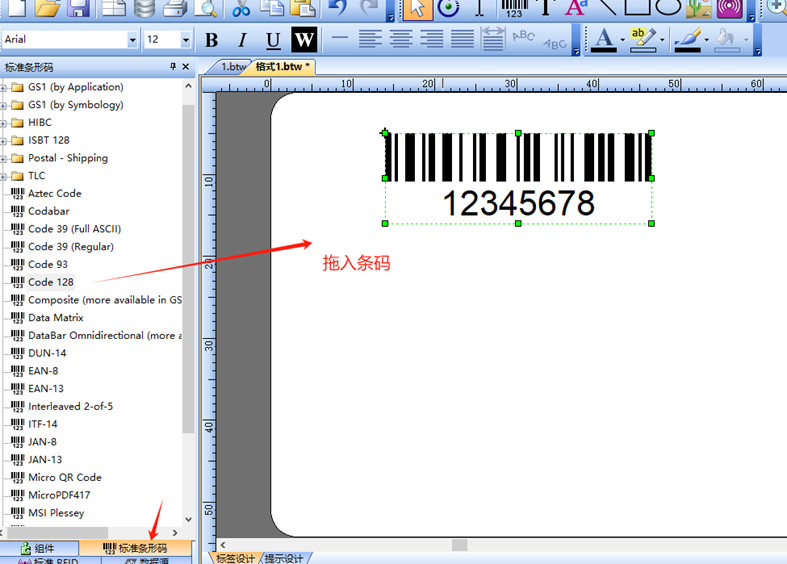Toggle italic formatting

click(x=242, y=40)
